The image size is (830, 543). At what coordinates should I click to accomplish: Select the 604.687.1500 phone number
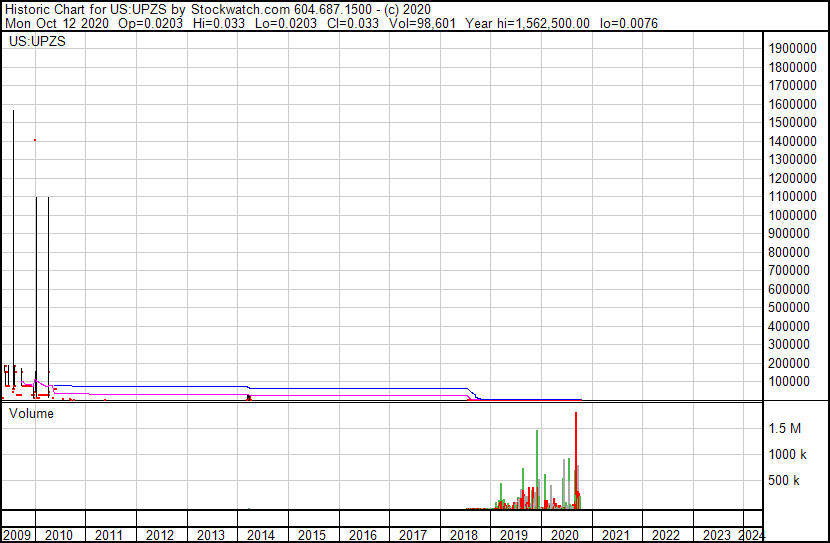(333, 10)
